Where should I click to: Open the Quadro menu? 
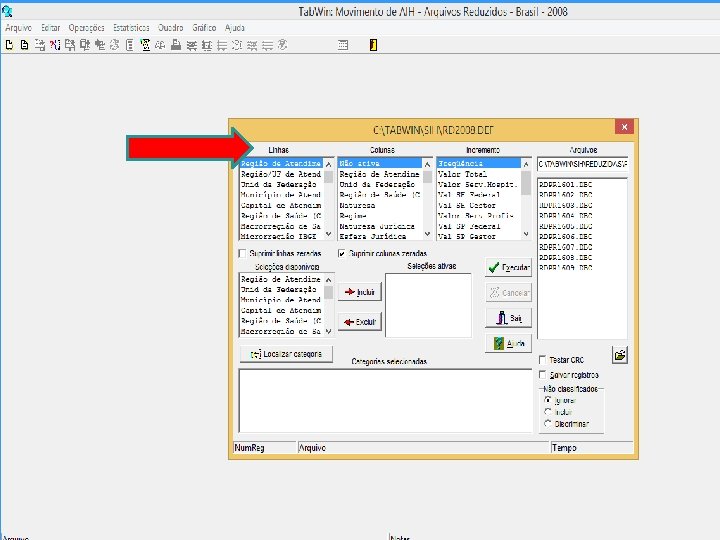(x=170, y=28)
